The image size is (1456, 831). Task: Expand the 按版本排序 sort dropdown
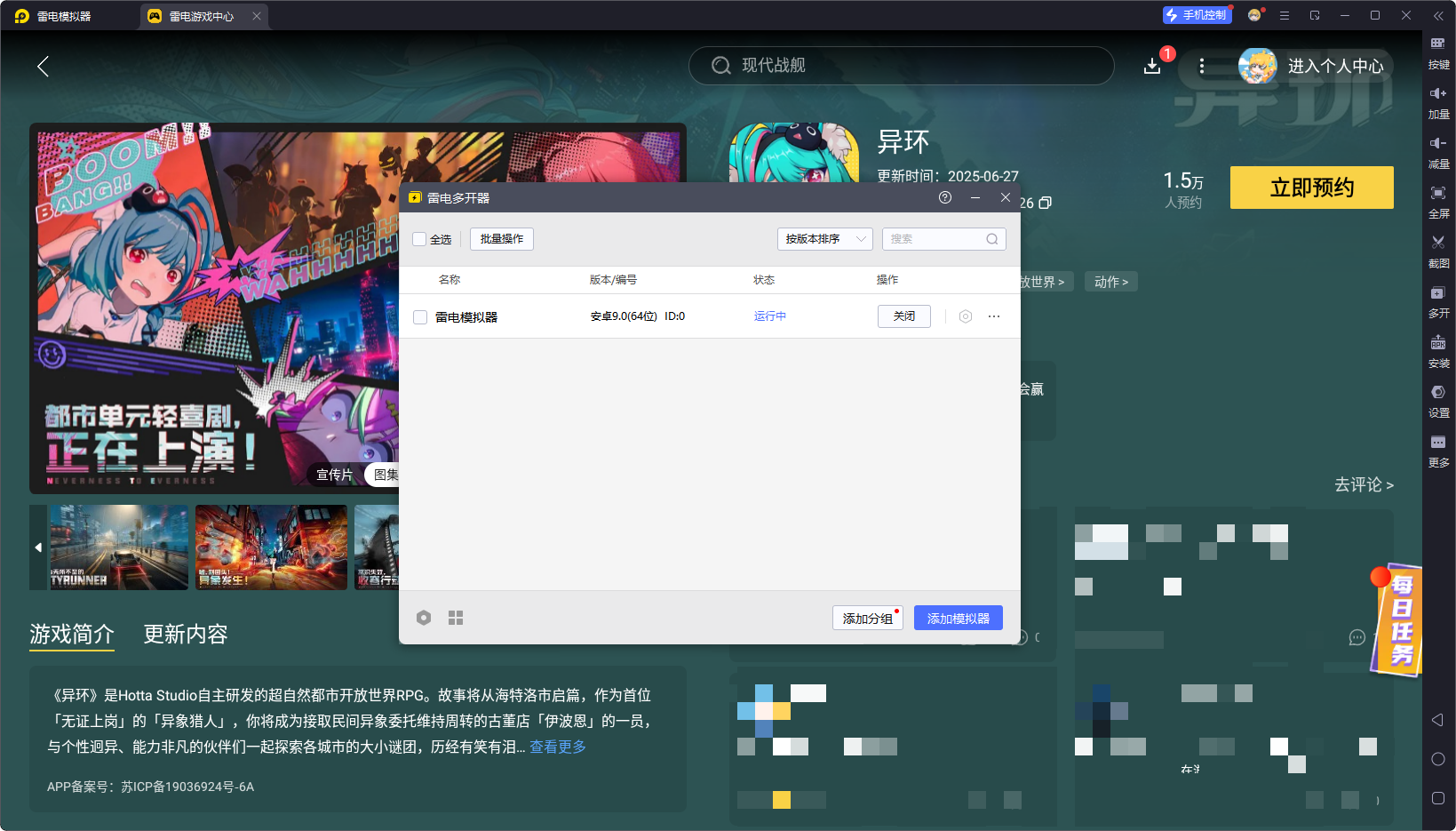(x=824, y=239)
